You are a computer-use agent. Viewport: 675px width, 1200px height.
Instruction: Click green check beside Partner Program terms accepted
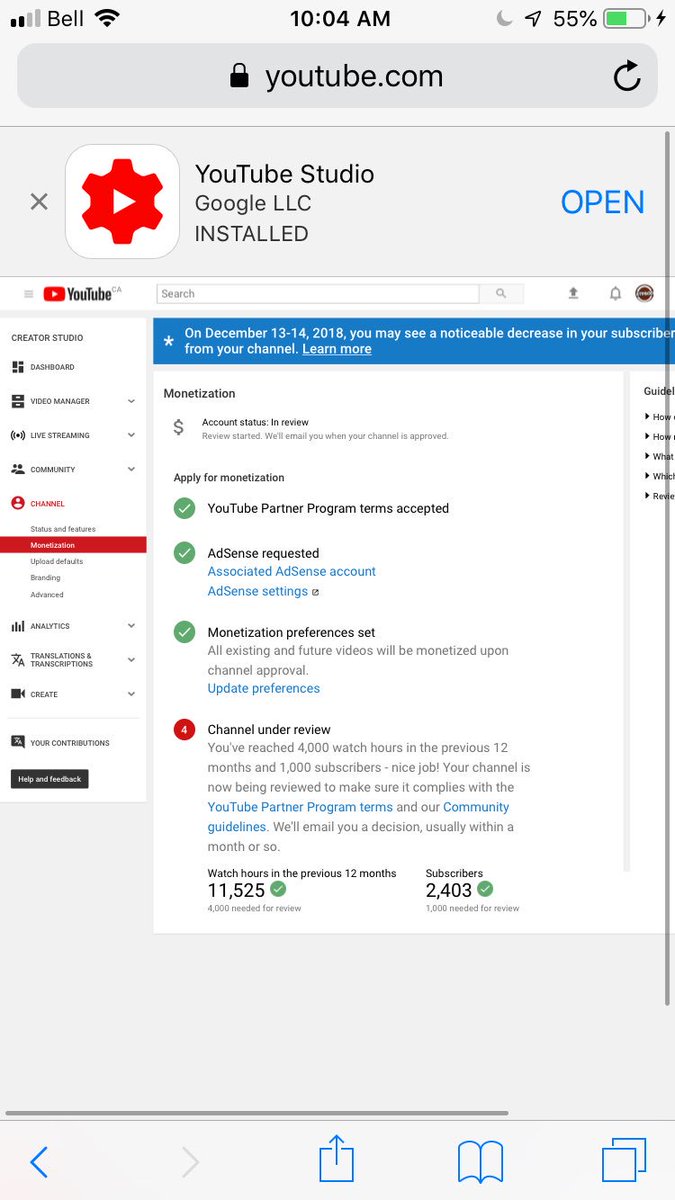tap(184, 509)
